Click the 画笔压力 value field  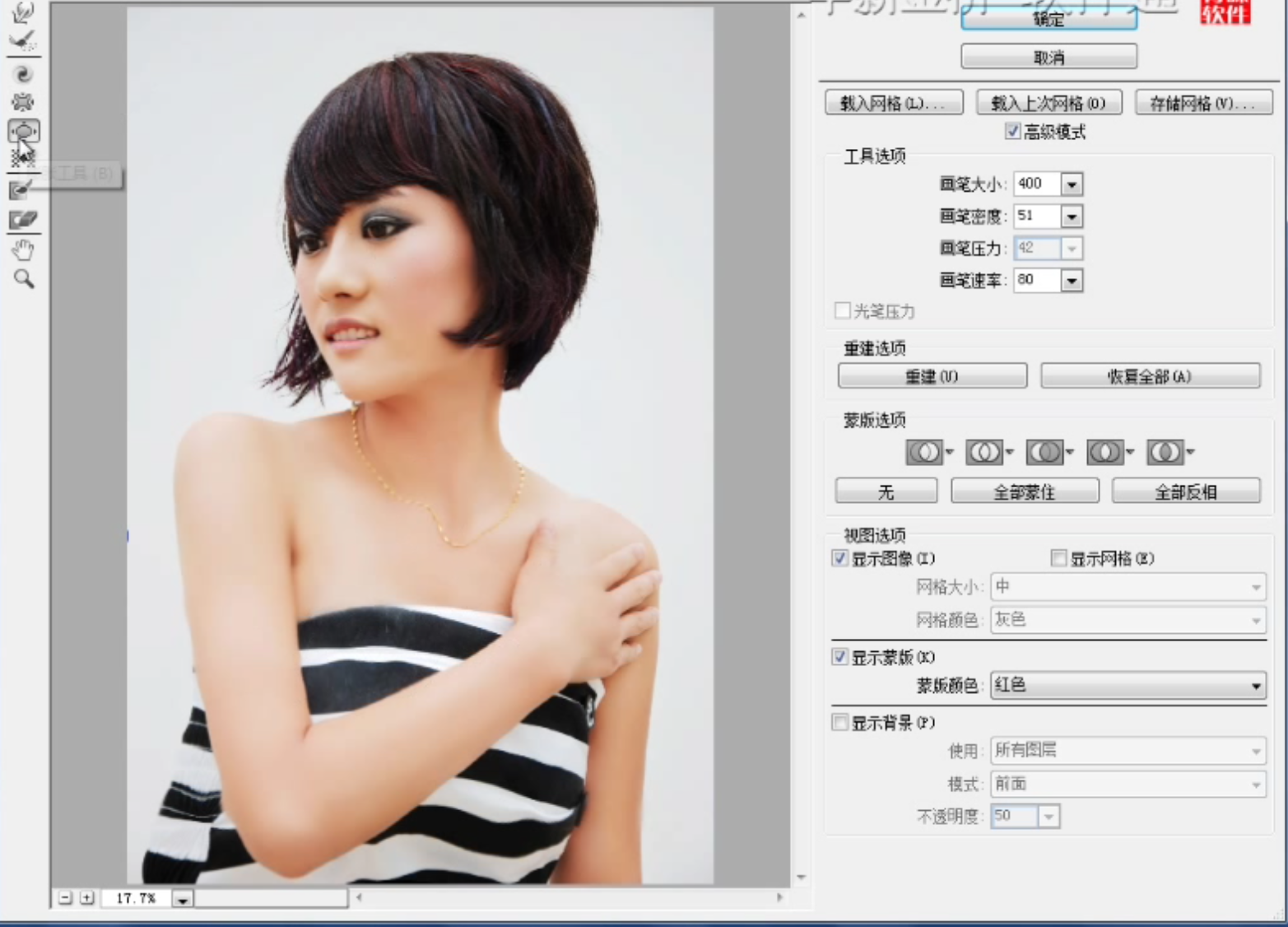1037,248
